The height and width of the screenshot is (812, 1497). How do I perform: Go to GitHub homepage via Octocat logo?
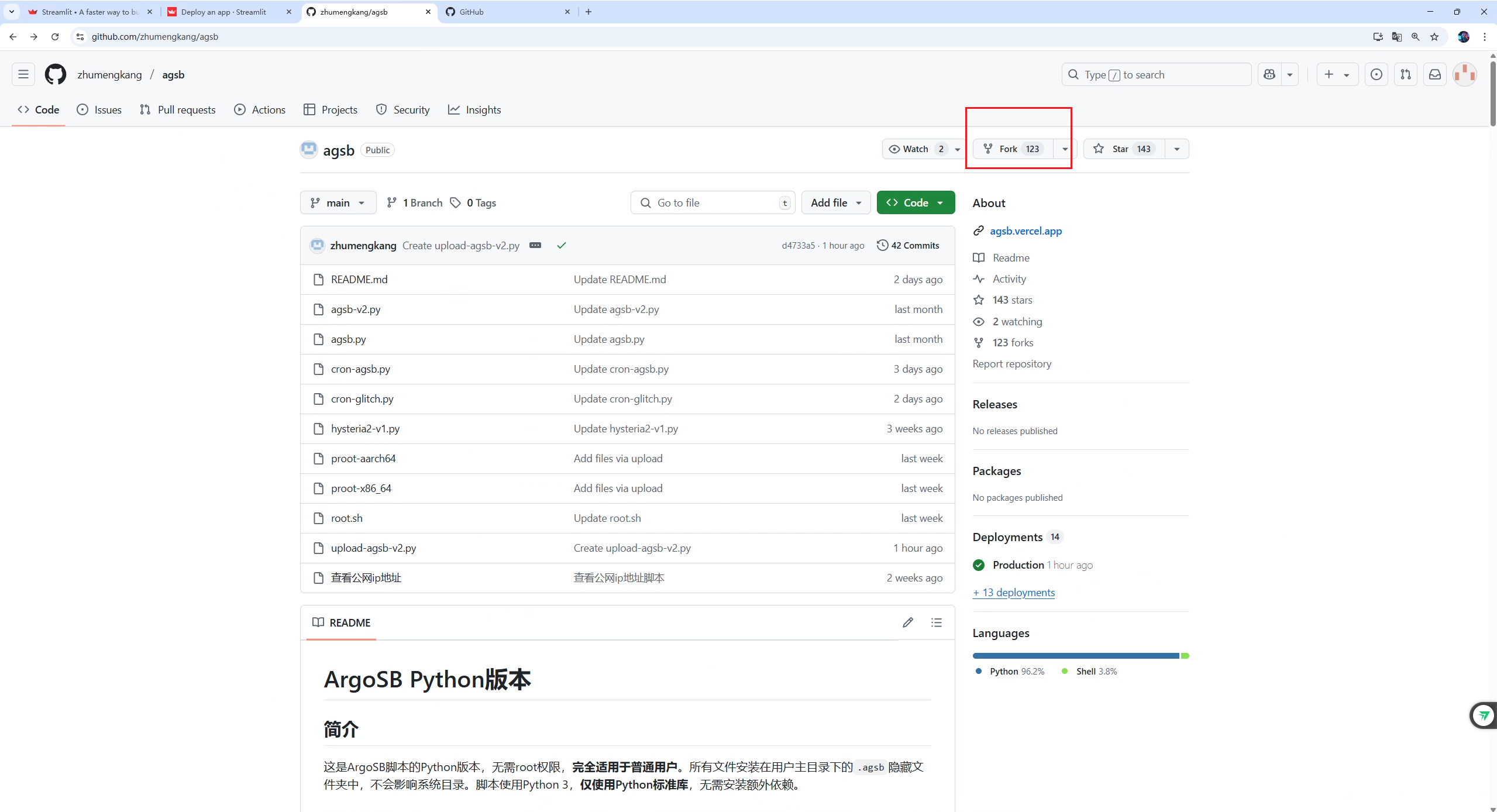click(56, 74)
